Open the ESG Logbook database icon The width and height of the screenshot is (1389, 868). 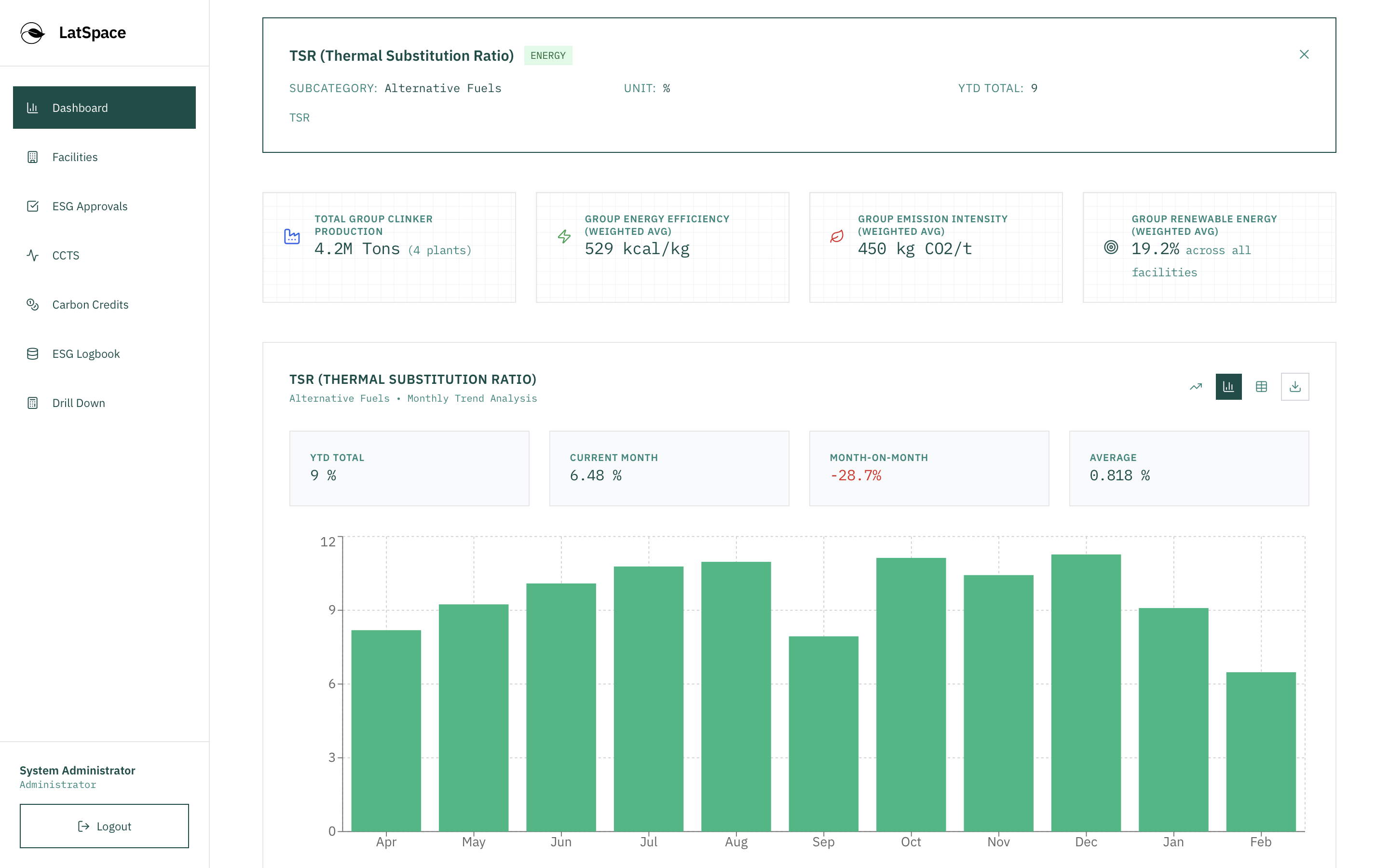click(x=33, y=353)
